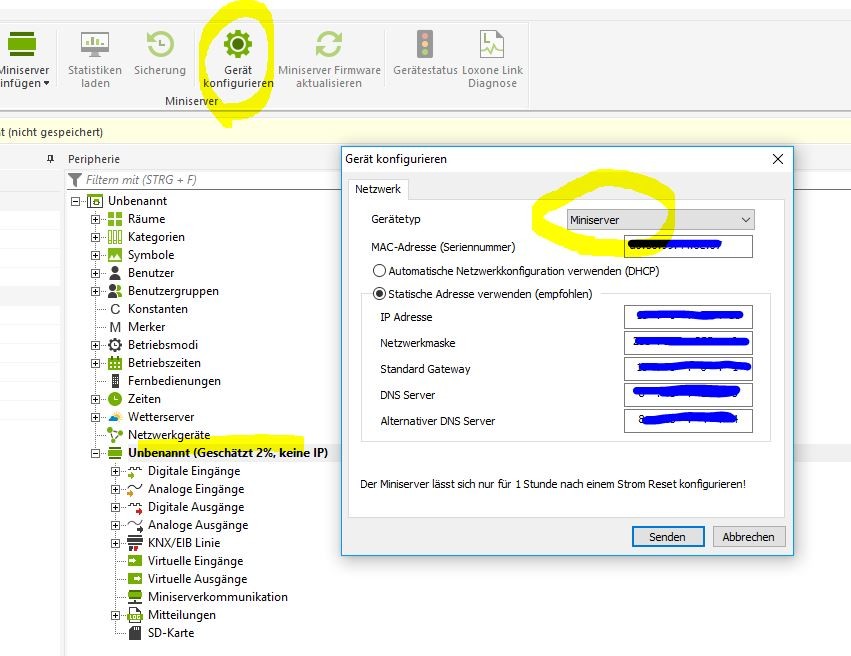
Task: Open the Gerätestatus traffic light icon
Action: 425,44
